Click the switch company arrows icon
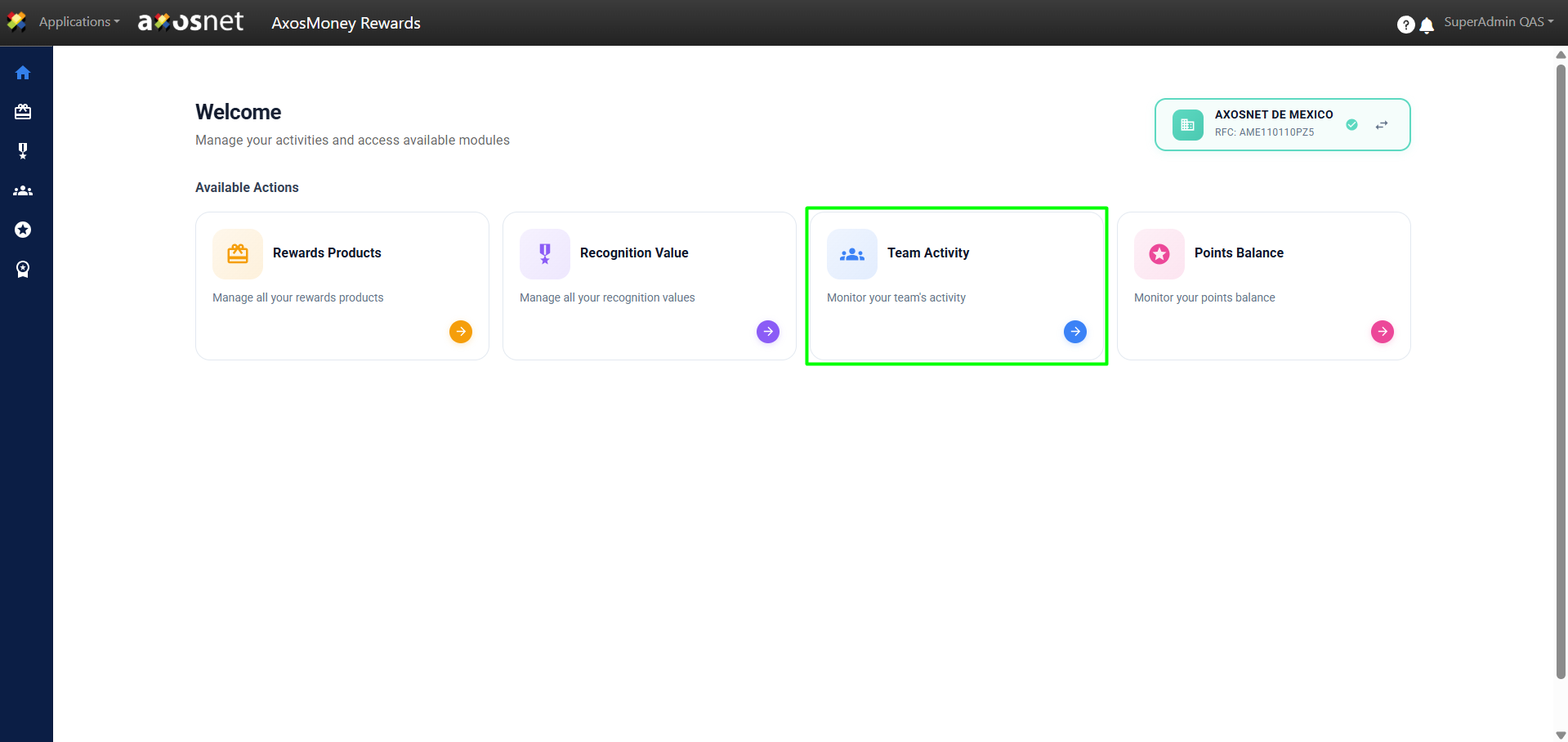 [x=1382, y=125]
